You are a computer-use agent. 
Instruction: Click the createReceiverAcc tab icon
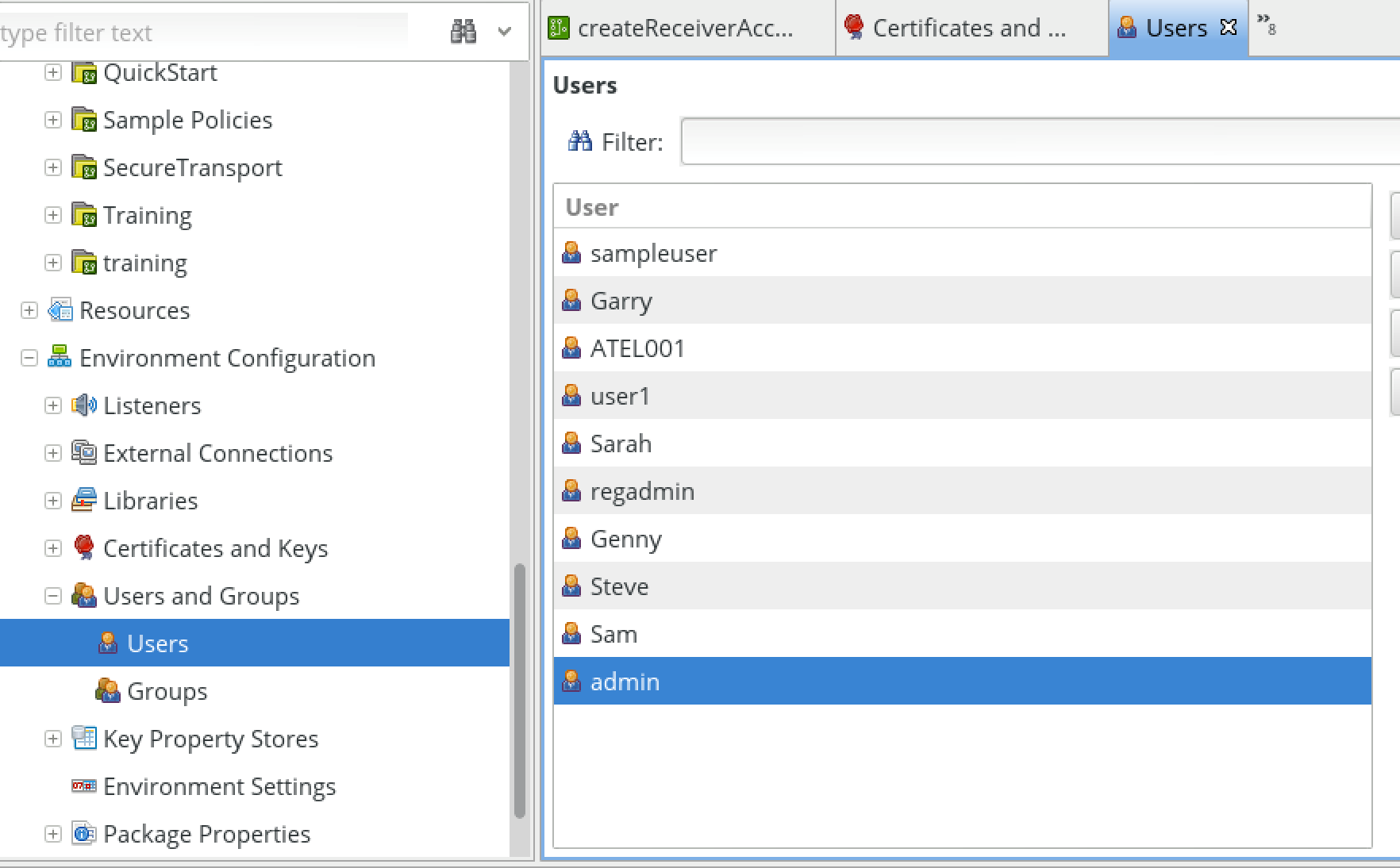tap(559, 28)
